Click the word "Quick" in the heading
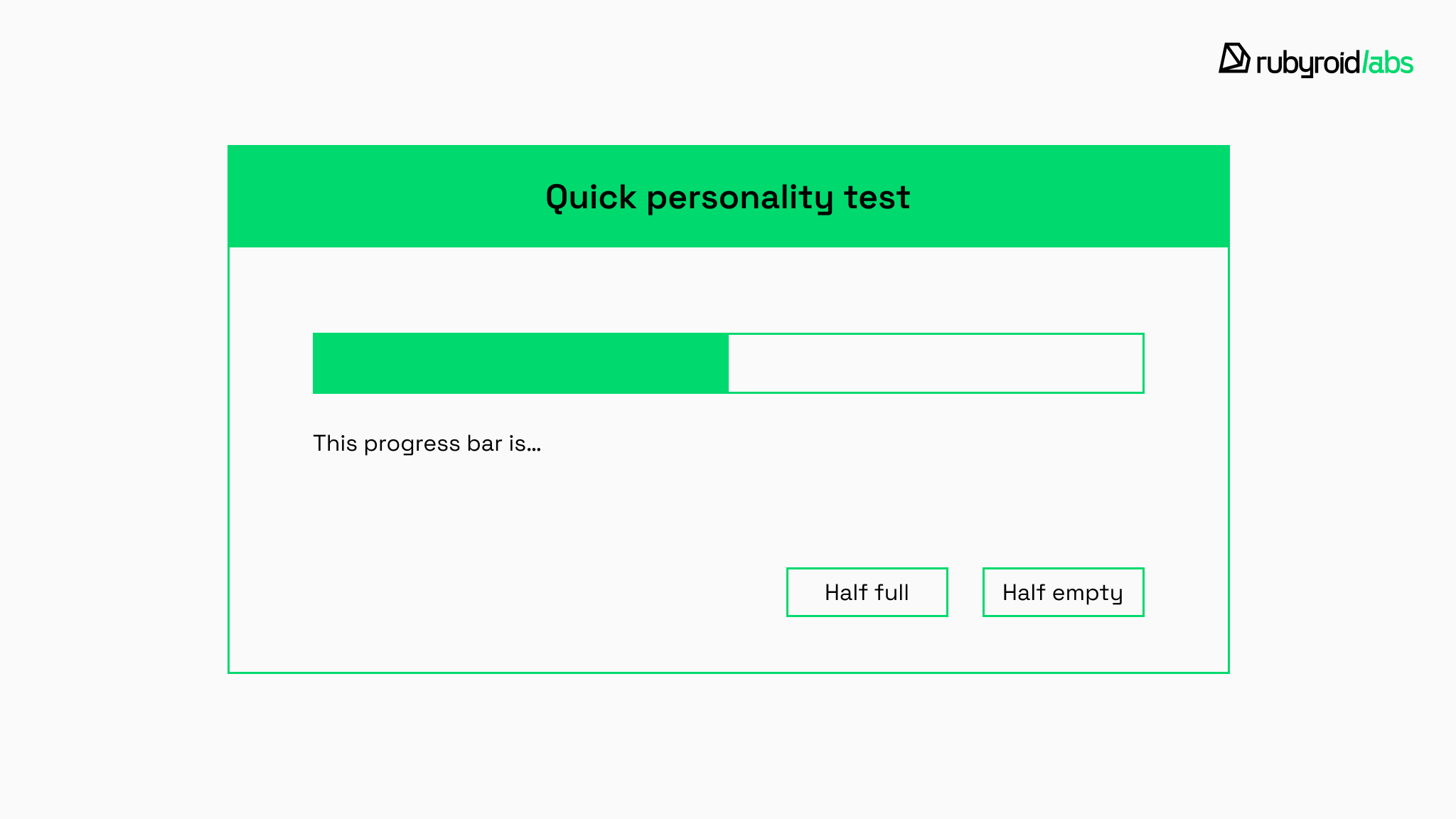This screenshot has height=819, width=1456. [x=590, y=198]
